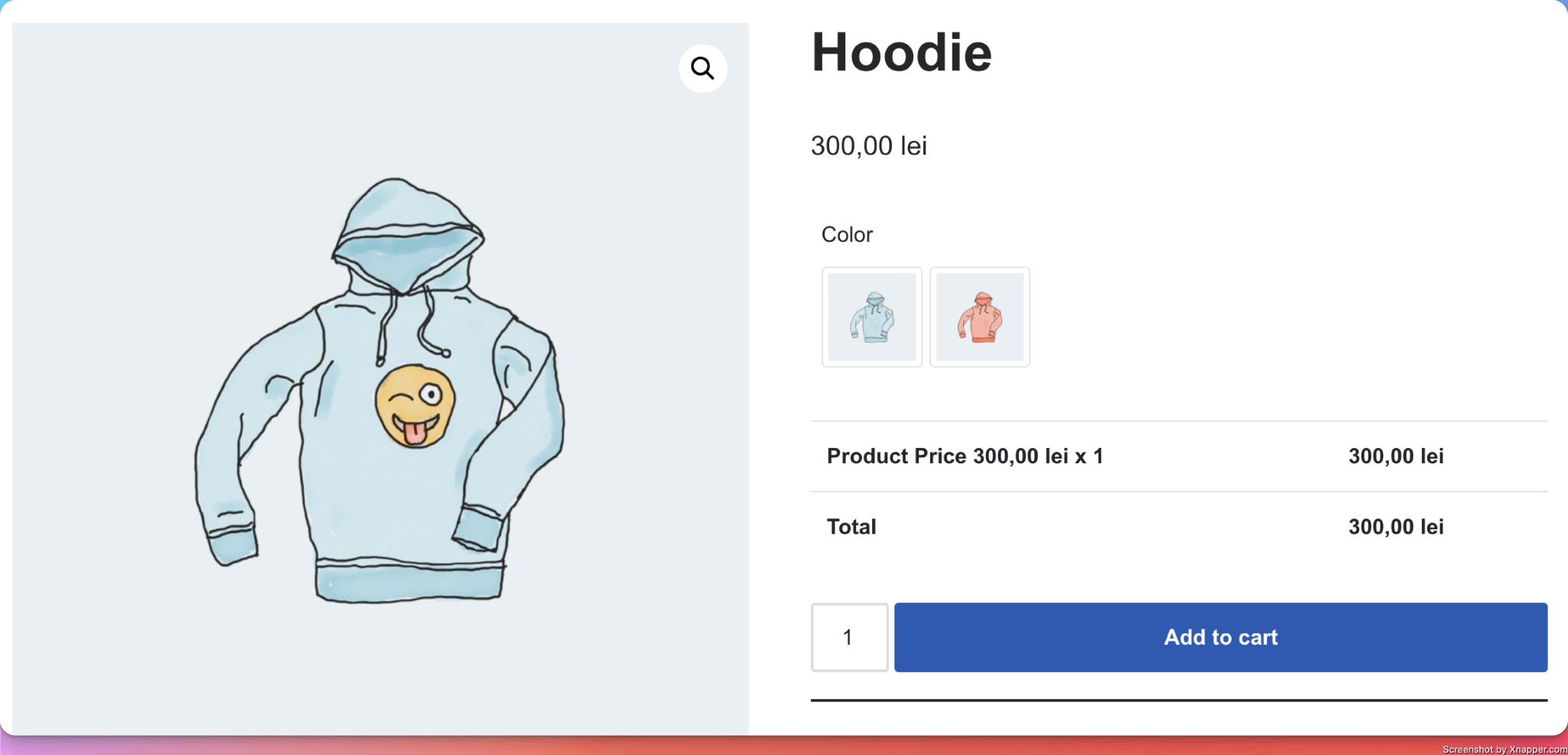Select the blue hoodie color swatch
The image size is (1568, 755).
872,317
